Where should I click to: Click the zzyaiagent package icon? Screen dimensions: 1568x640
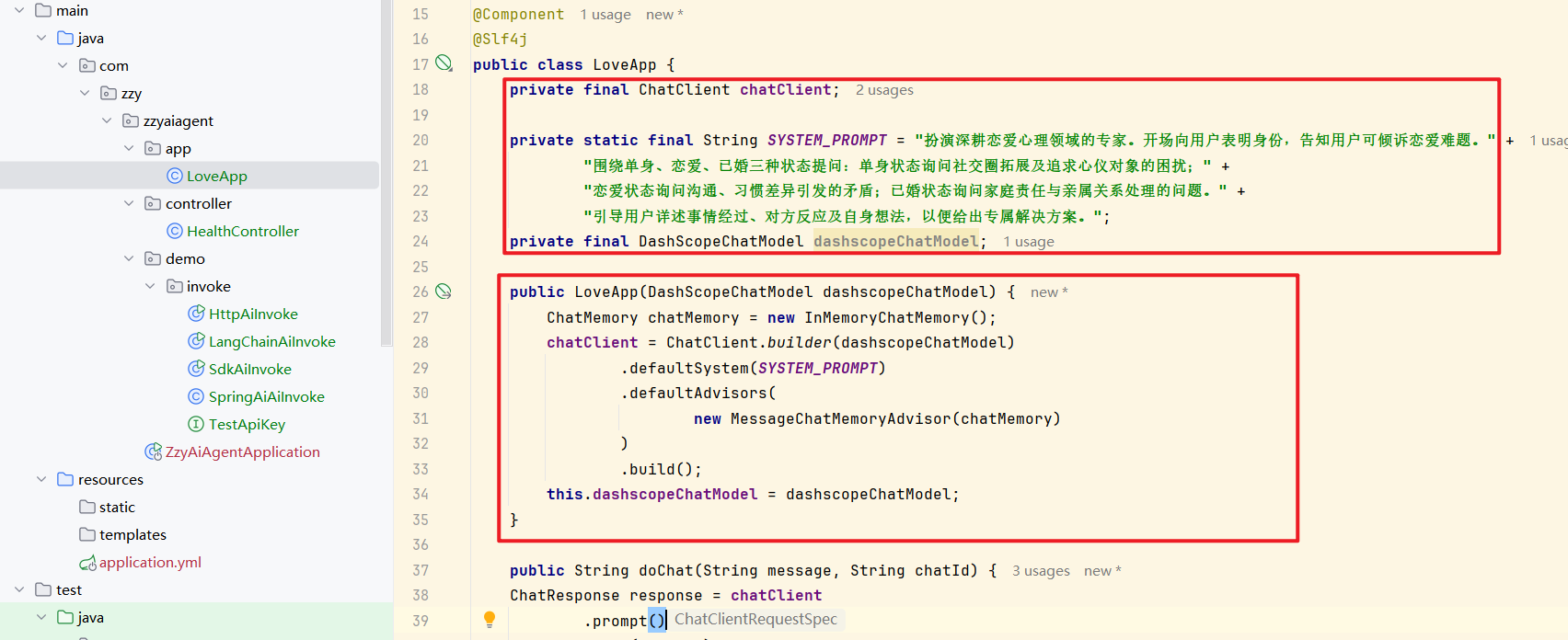(x=132, y=120)
